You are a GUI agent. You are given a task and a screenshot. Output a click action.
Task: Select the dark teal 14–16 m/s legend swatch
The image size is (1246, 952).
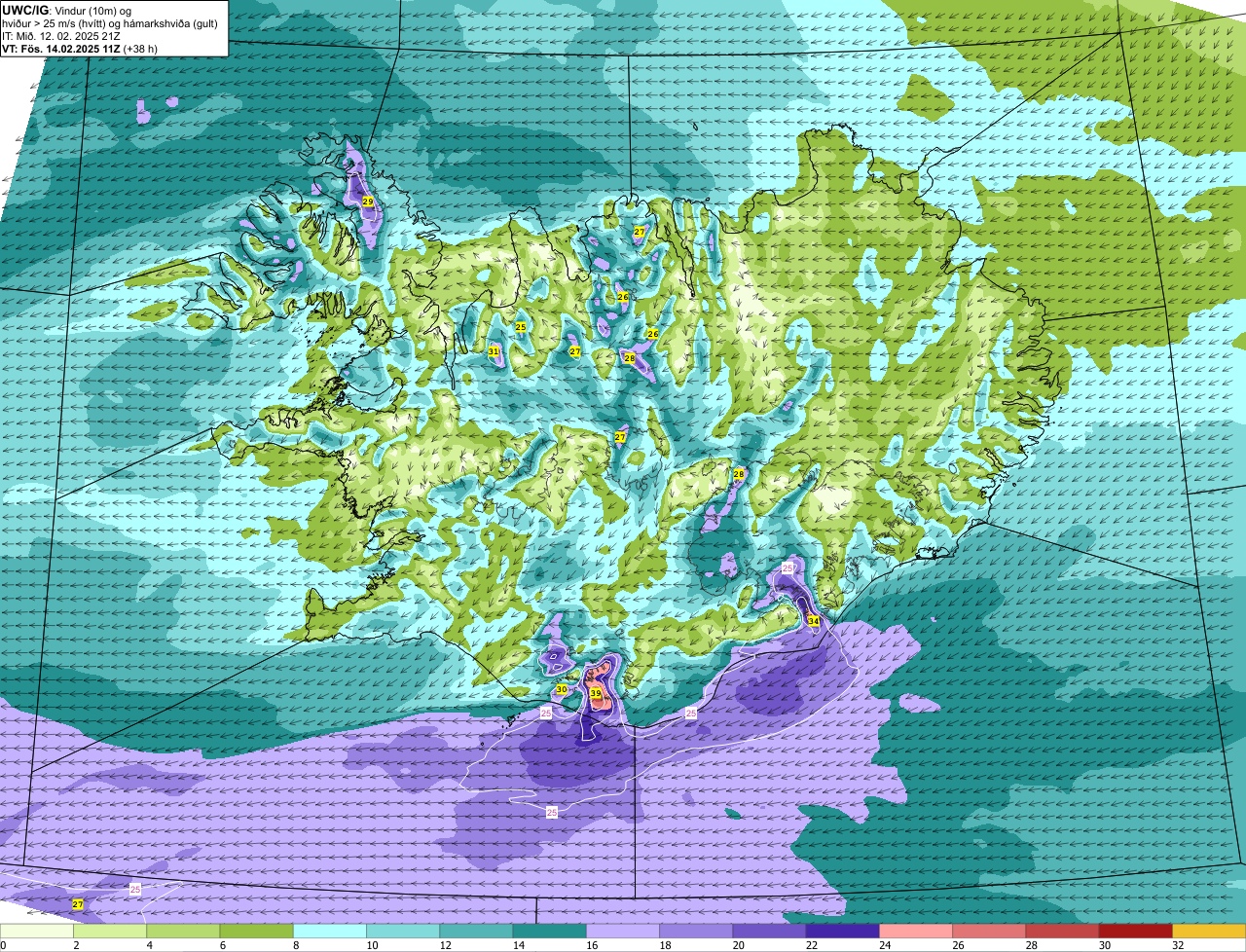[x=549, y=932]
